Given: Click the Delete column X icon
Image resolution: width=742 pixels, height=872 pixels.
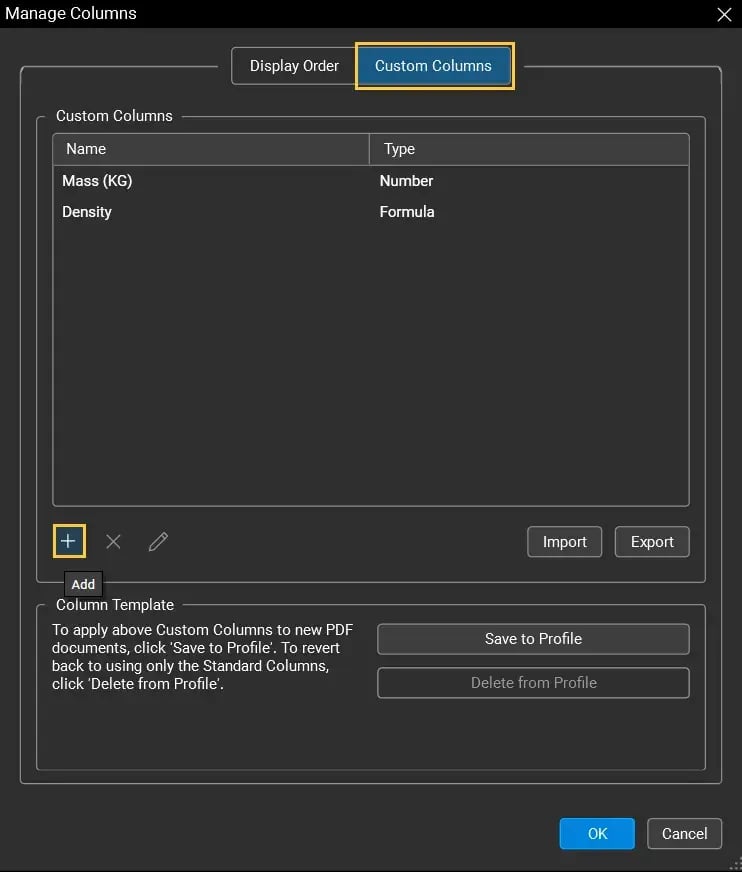Looking at the screenshot, I should tap(113, 541).
